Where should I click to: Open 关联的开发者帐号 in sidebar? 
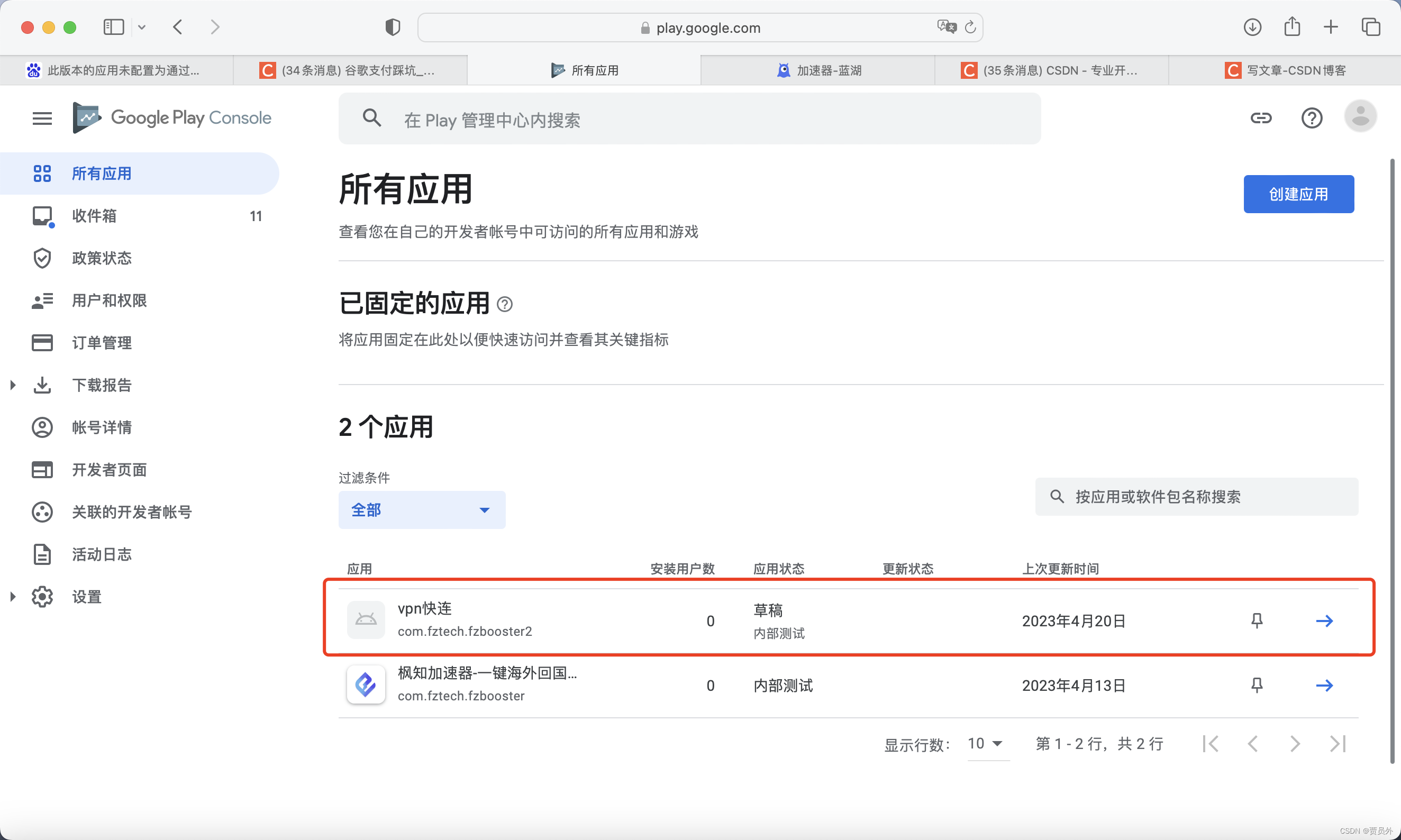(139, 512)
